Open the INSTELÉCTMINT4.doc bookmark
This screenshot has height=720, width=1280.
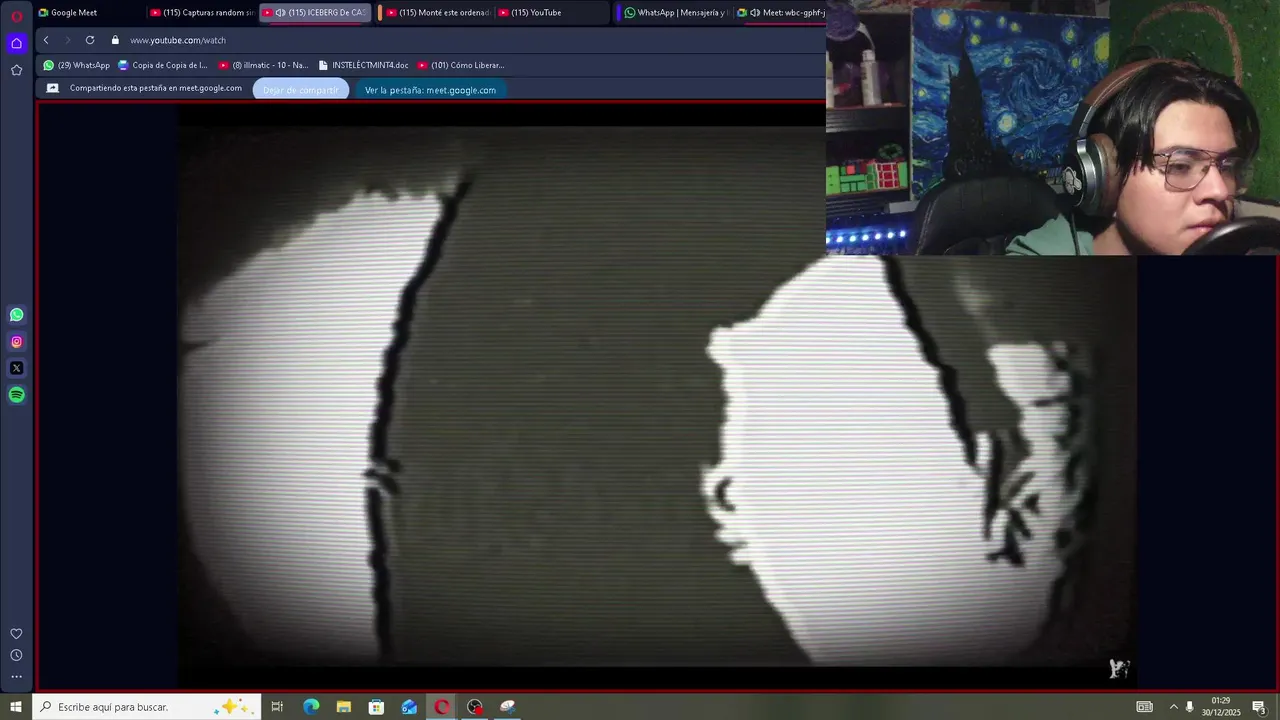pyautogui.click(x=363, y=65)
